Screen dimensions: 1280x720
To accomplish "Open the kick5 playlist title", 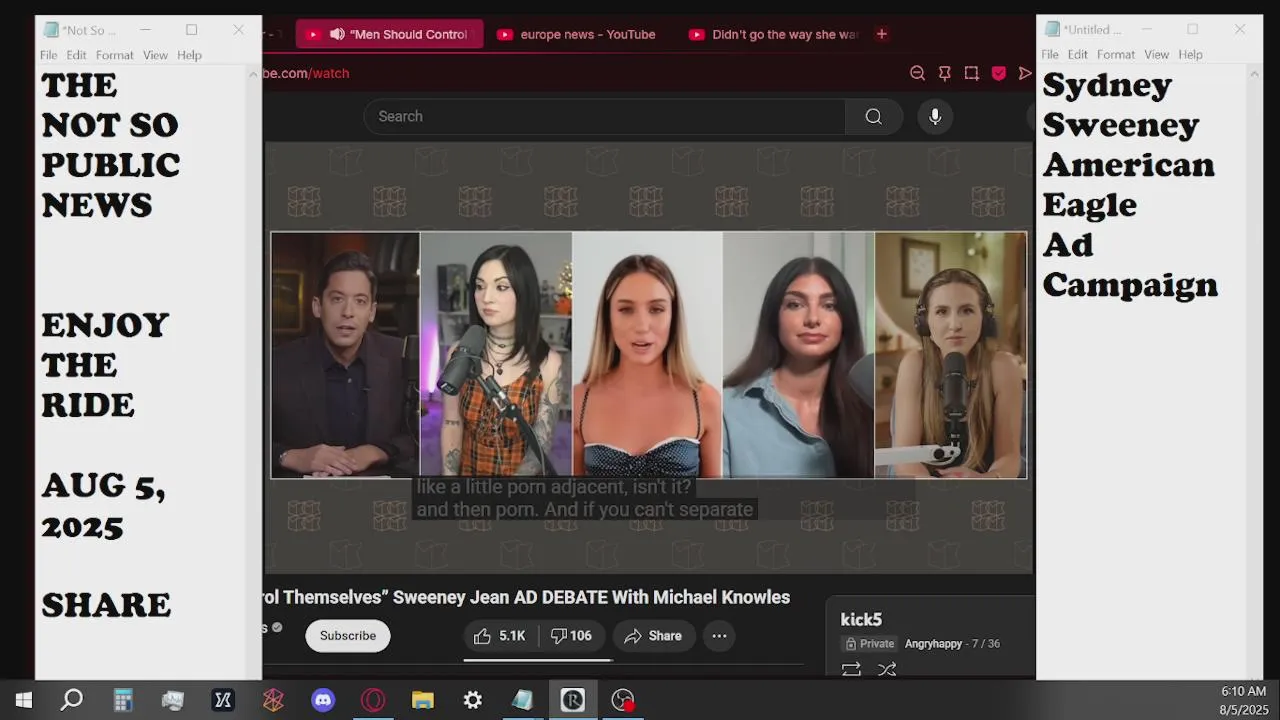I will pyautogui.click(x=861, y=620).
